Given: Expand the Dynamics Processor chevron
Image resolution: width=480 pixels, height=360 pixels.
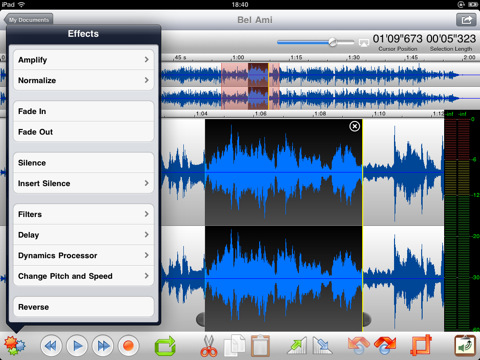Looking at the screenshot, I should point(146,255).
